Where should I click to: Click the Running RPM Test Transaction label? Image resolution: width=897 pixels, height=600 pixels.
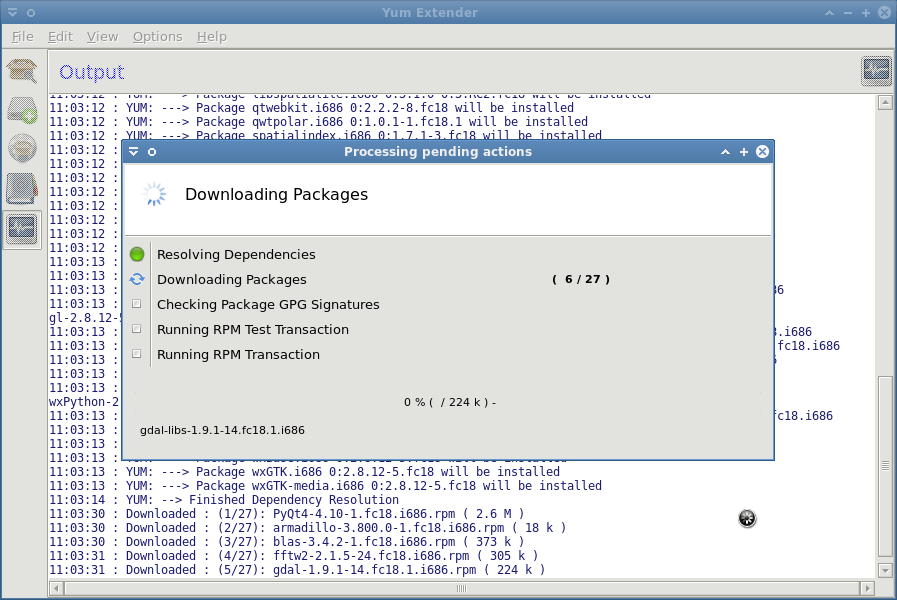pyautogui.click(x=253, y=329)
